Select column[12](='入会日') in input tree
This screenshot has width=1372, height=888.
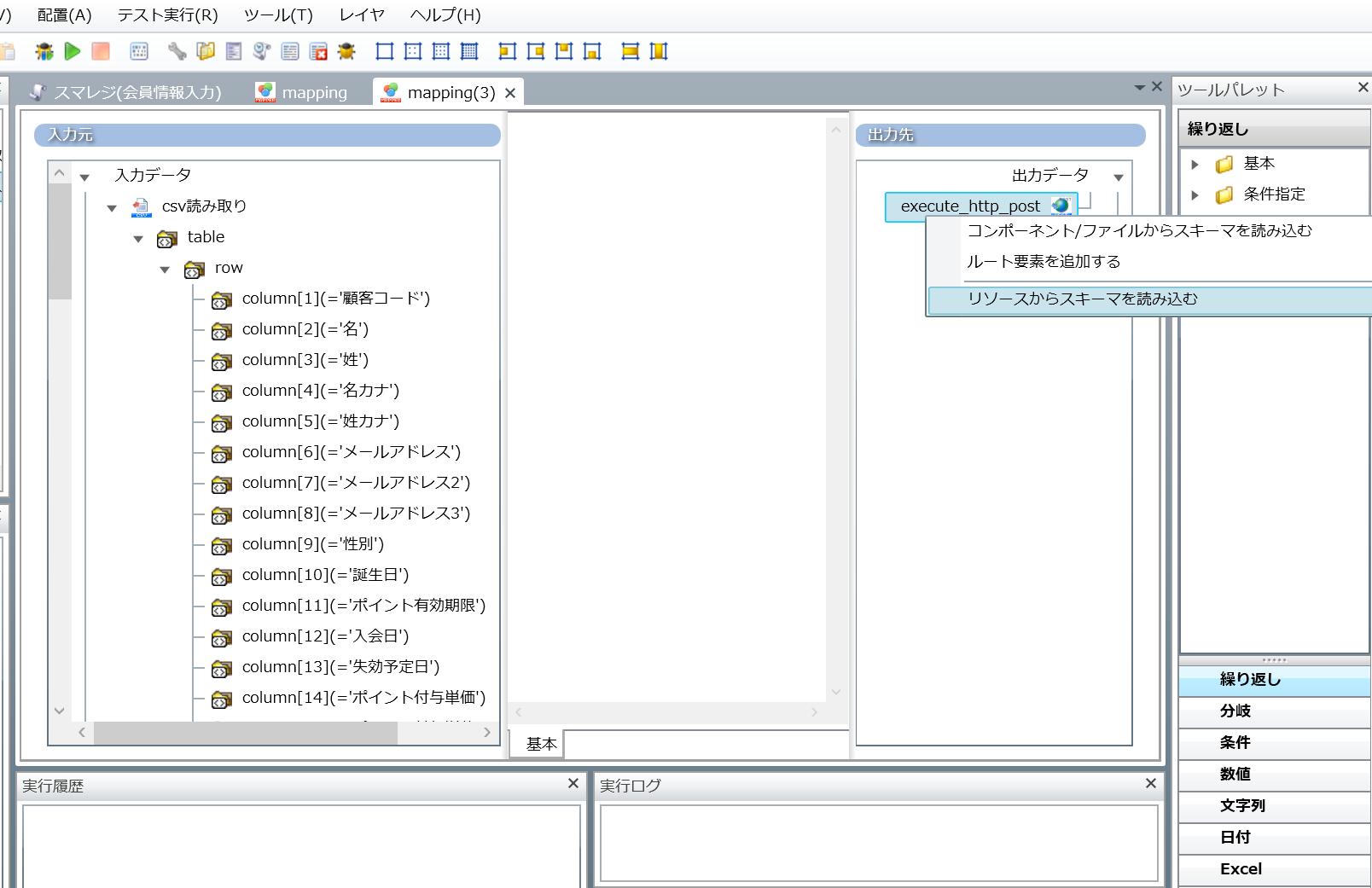point(326,636)
